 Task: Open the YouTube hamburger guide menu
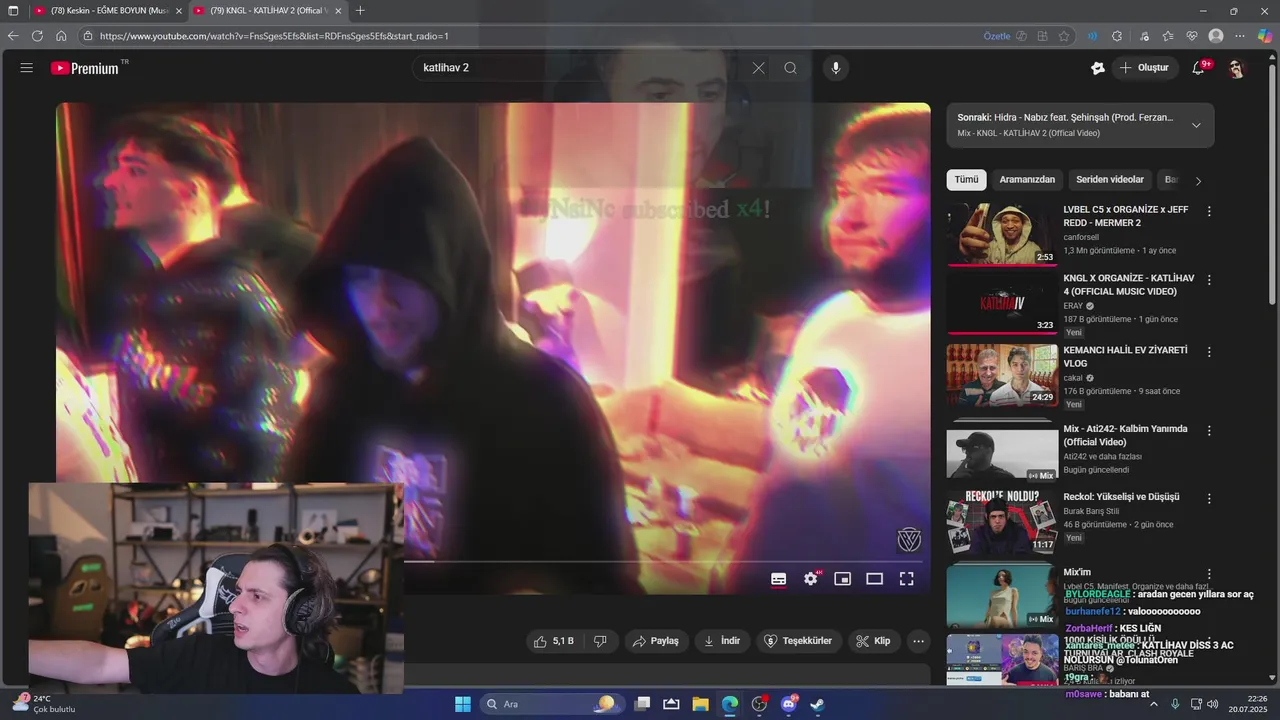(26, 68)
